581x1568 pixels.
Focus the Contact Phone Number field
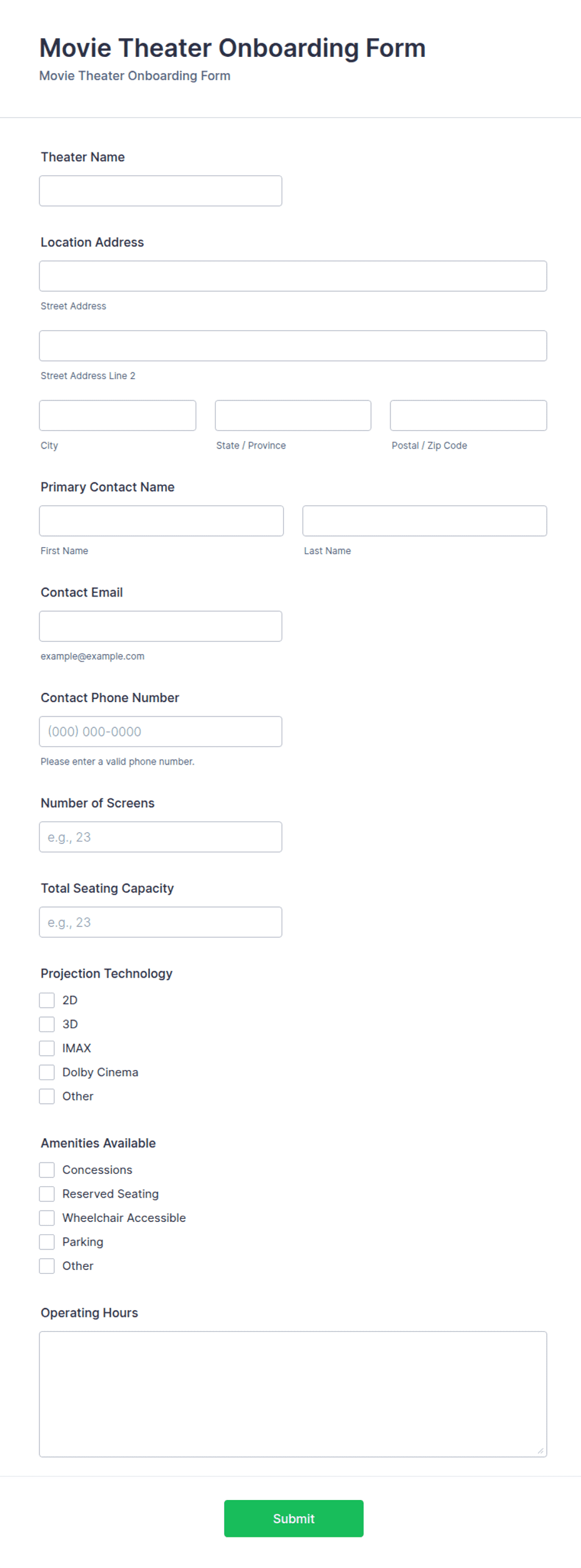(x=161, y=732)
